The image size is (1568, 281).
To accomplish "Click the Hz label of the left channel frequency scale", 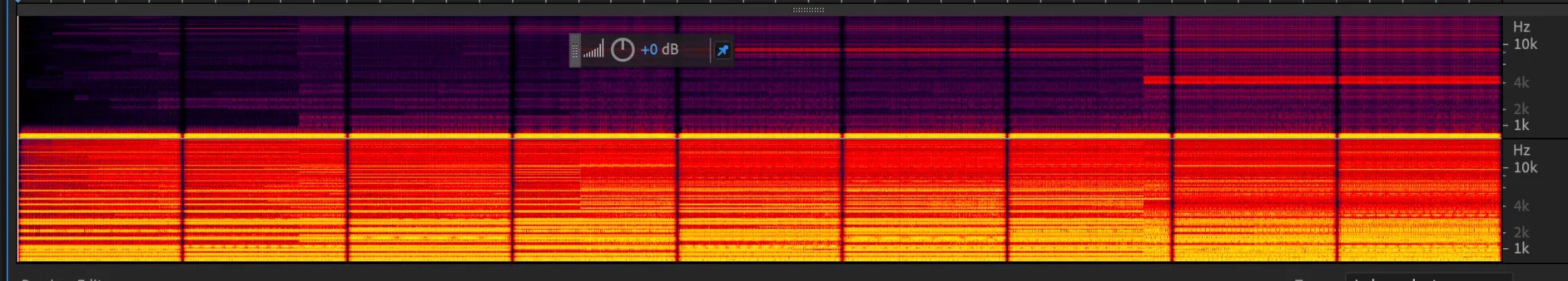I will pyautogui.click(x=1521, y=27).
